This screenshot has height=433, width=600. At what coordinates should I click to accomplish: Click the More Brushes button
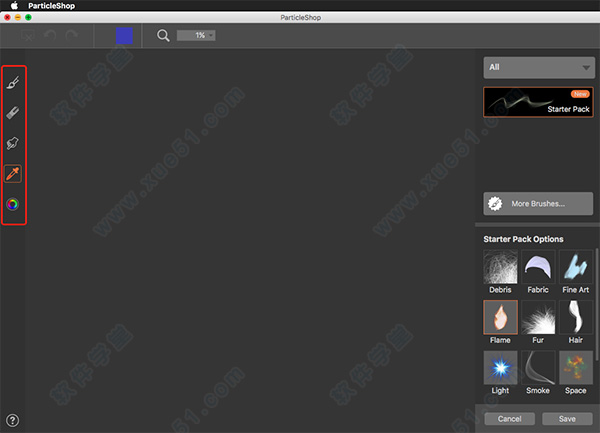pos(538,204)
